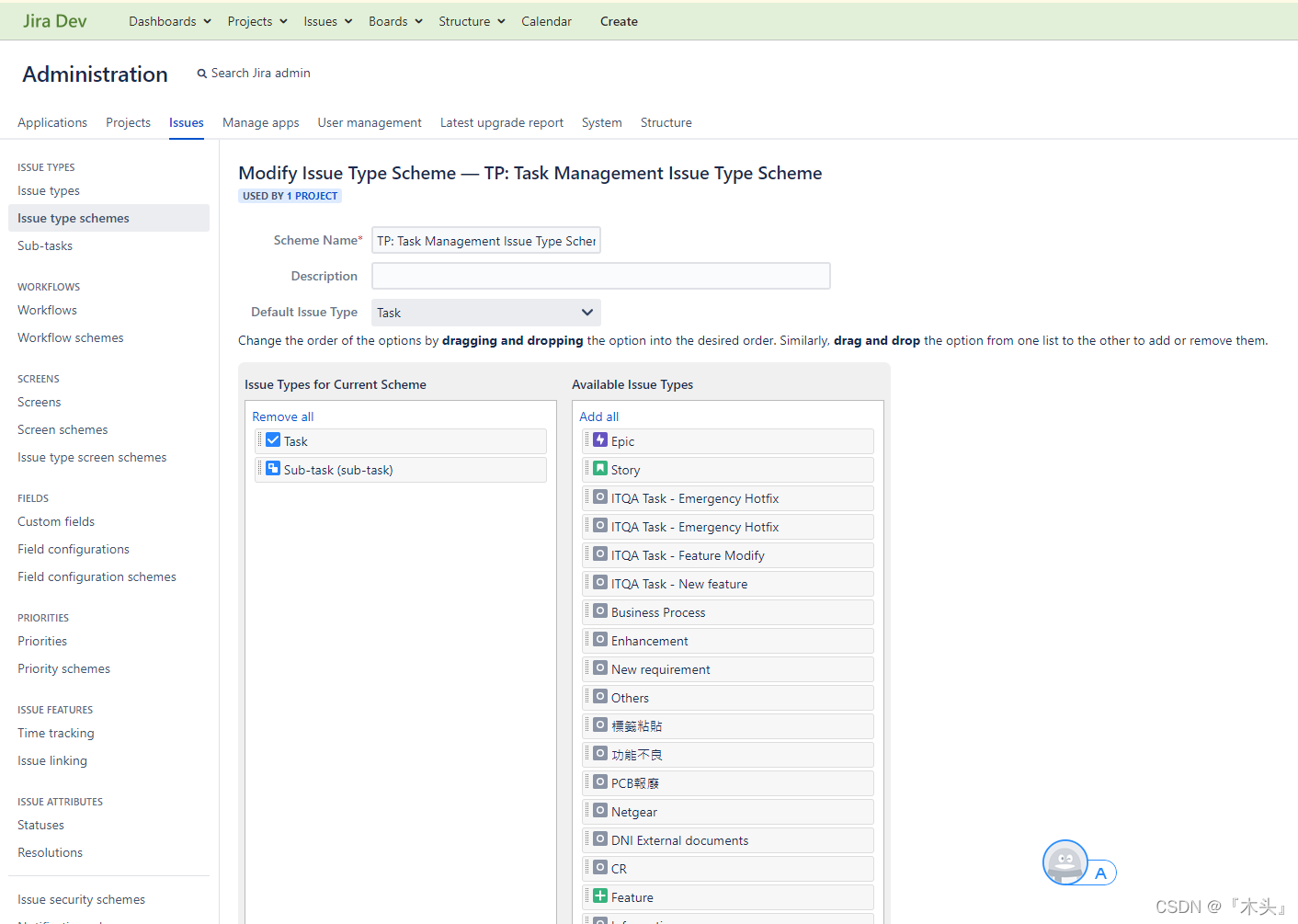
Task: Select the ITQA Task - New feature row
Action: tap(728, 583)
